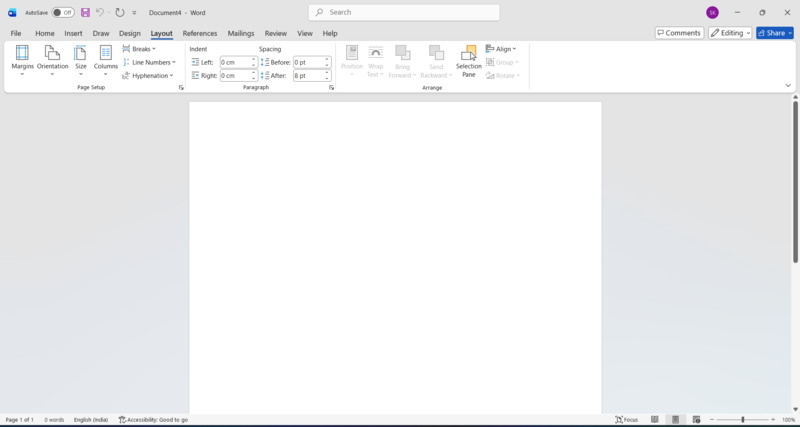Click the Send Backward icon

point(436,53)
